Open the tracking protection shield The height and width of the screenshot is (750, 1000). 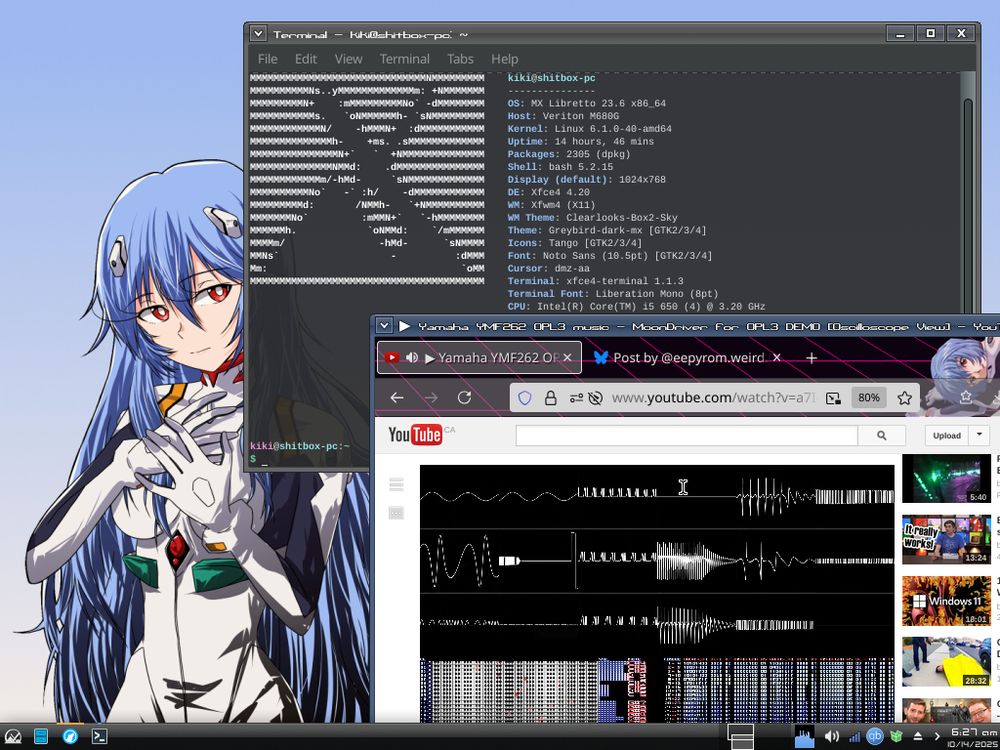click(x=525, y=398)
